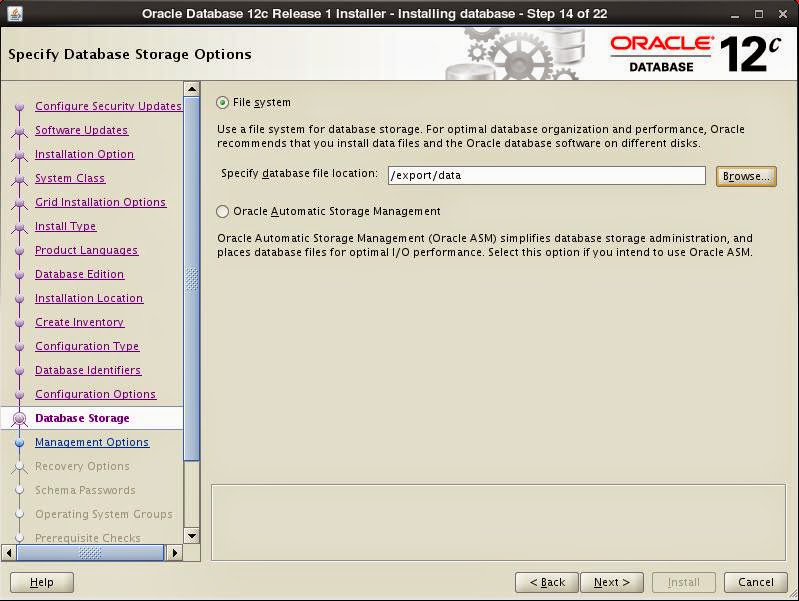Open the Help window
This screenshot has width=799, height=601.
point(42,582)
